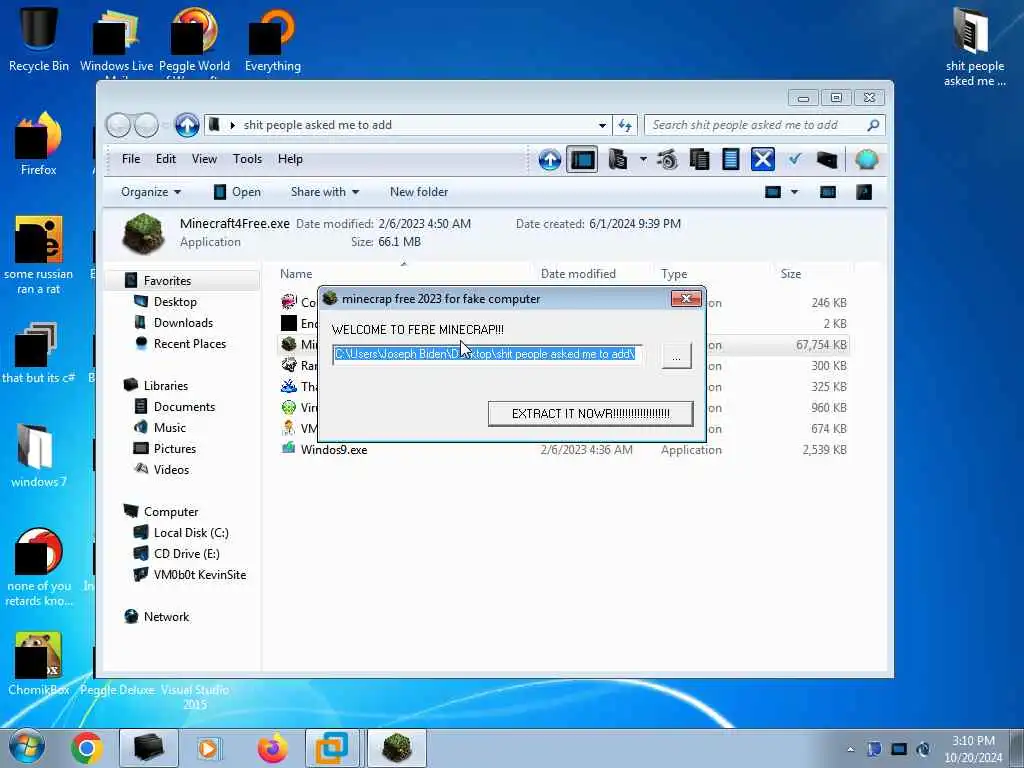Click the Explorer search box
1024x768 pixels.
[x=764, y=125]
